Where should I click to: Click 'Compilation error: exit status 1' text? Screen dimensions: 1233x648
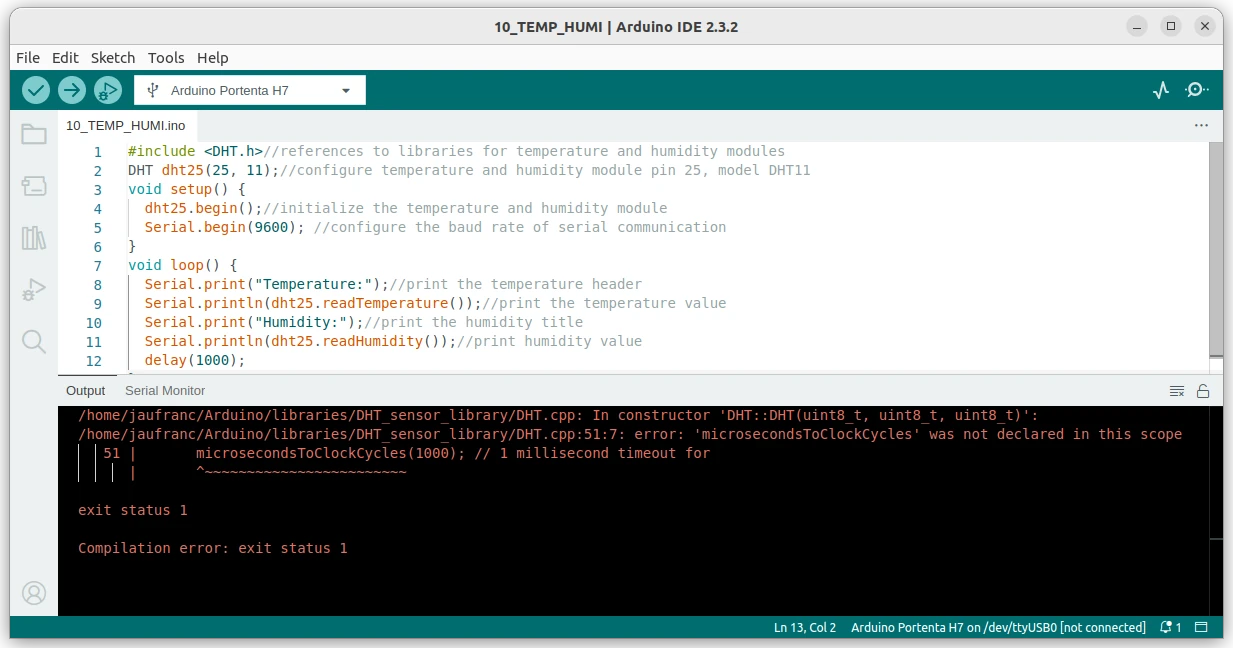pyautogui.click(x=213, y=548)
